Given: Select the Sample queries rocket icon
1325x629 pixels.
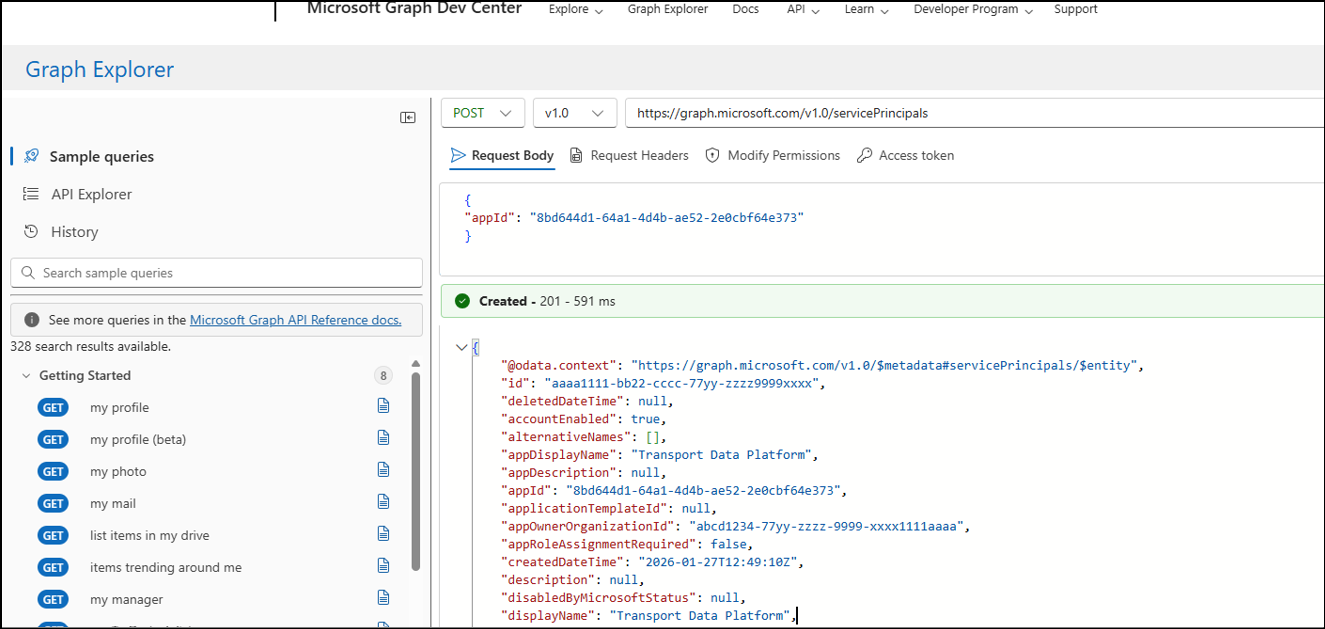Looking at the screenshot, I should [x=32, y=156].
